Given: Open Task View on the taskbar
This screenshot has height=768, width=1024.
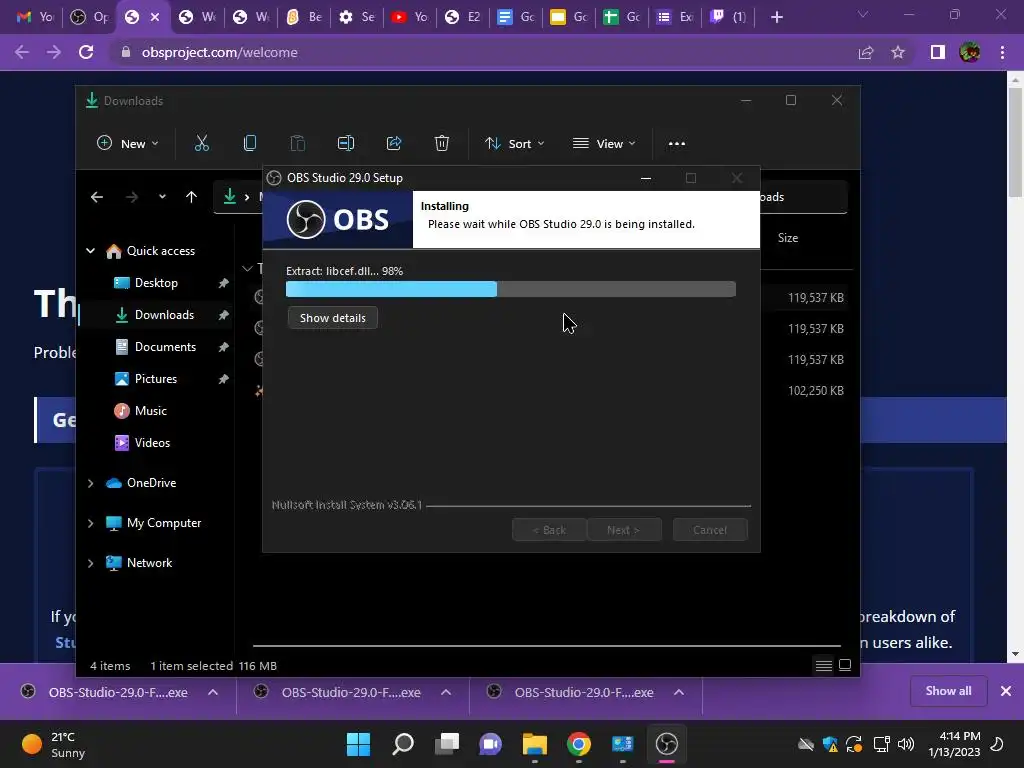Looking at the screenshot, I should point(447,744).
